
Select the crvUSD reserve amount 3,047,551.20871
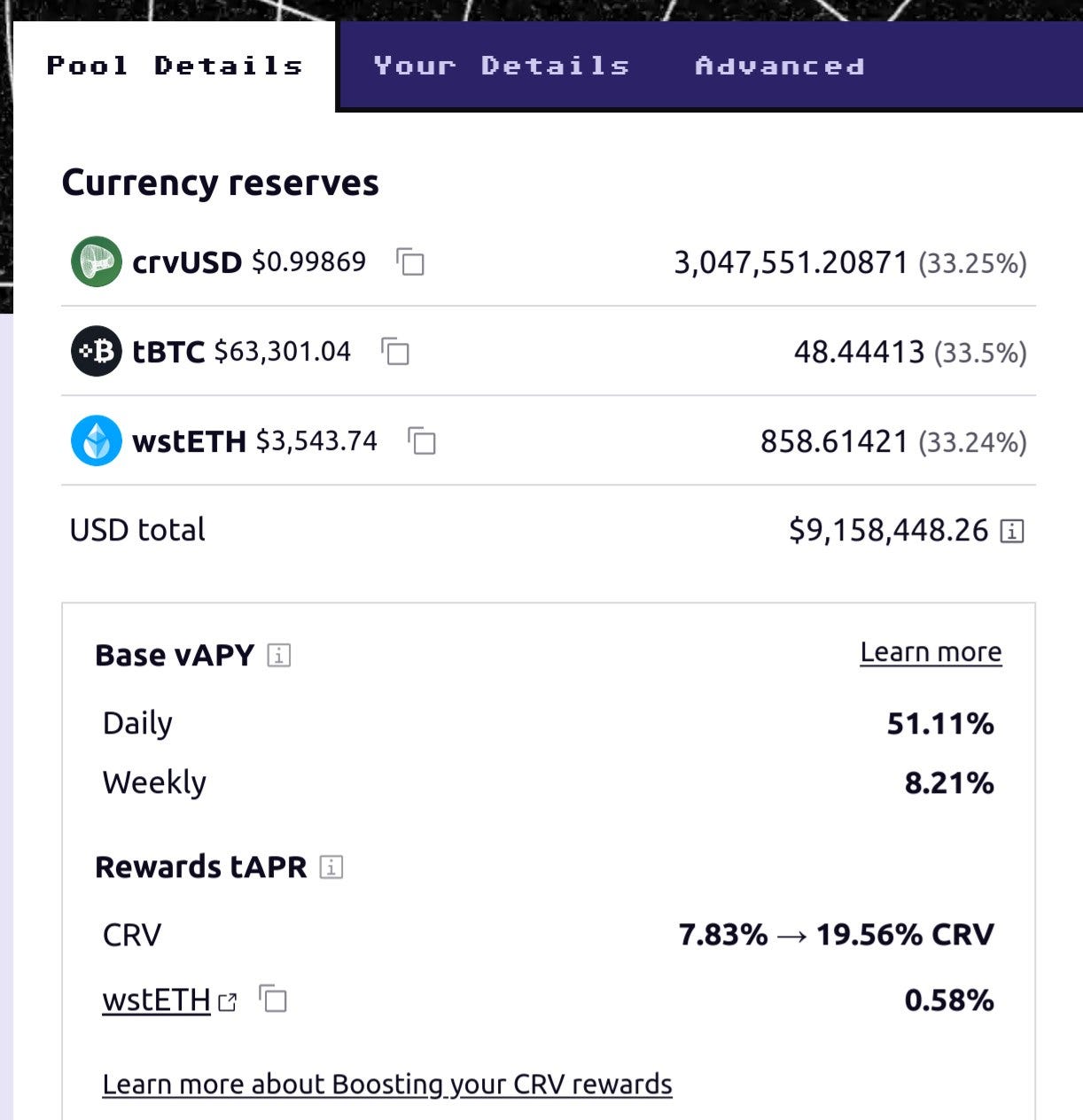(791, 262)
